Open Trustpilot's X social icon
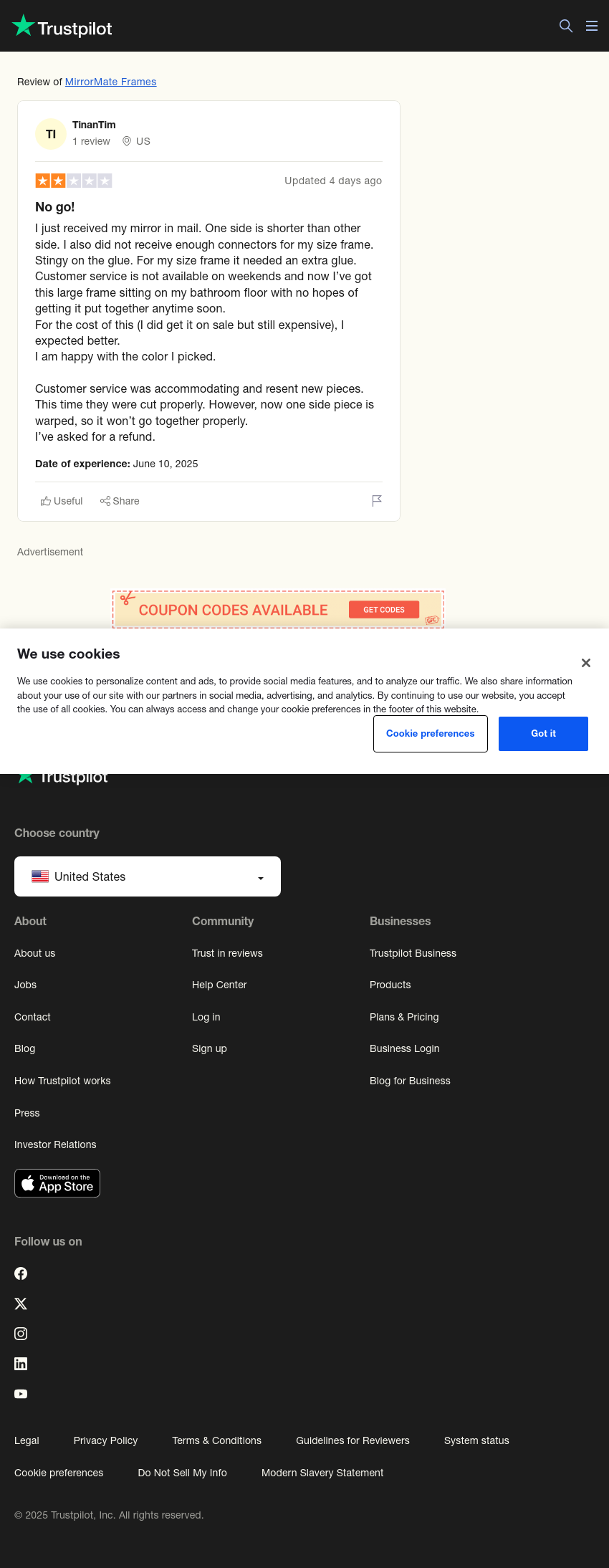Image resolution: width=609 pixels, height=1568 pixels. click(x=21, y=1304)
